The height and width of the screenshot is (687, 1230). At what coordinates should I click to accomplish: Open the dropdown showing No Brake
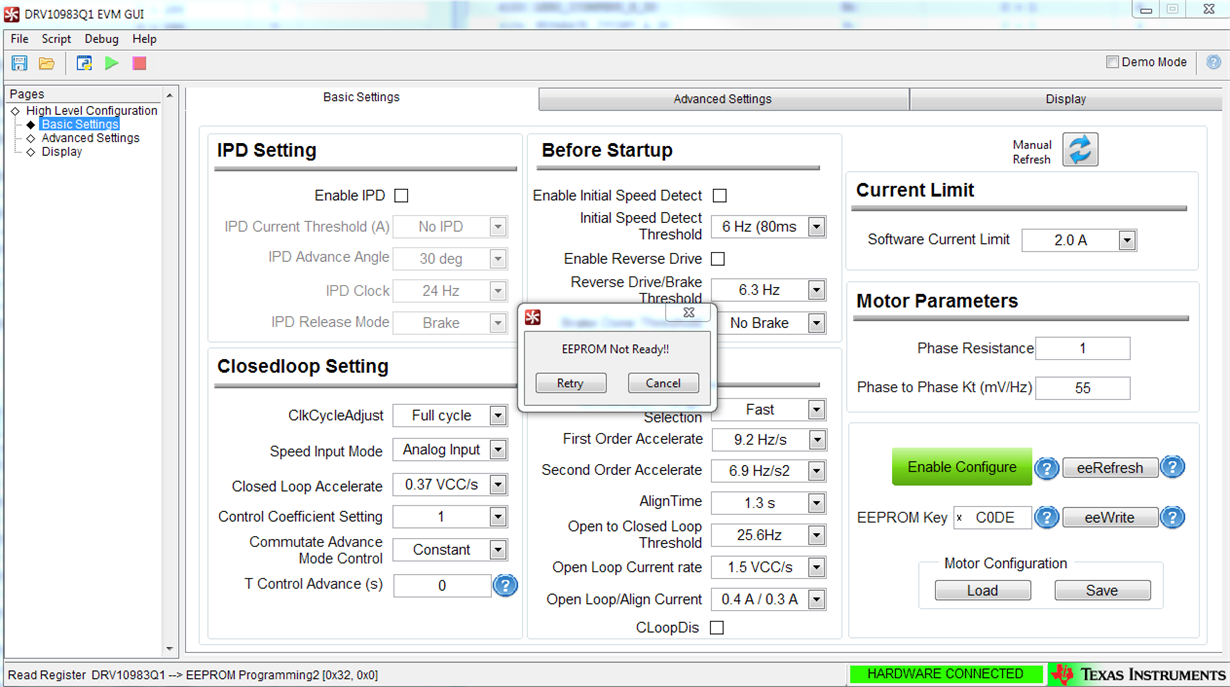click(x=816, y=323)
